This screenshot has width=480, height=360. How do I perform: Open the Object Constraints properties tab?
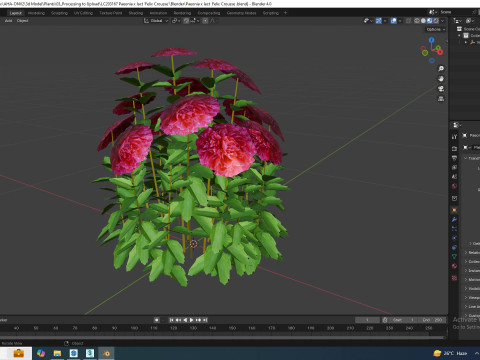pos(454,247)
